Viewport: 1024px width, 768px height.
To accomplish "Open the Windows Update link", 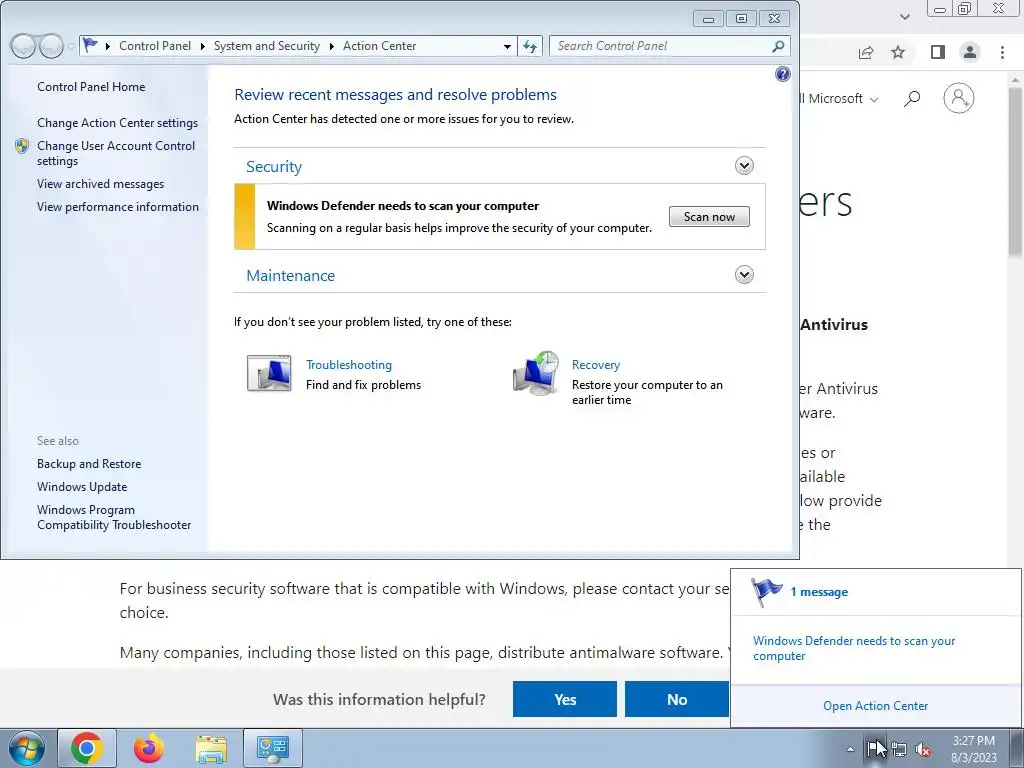I will [x=82, y=487].
